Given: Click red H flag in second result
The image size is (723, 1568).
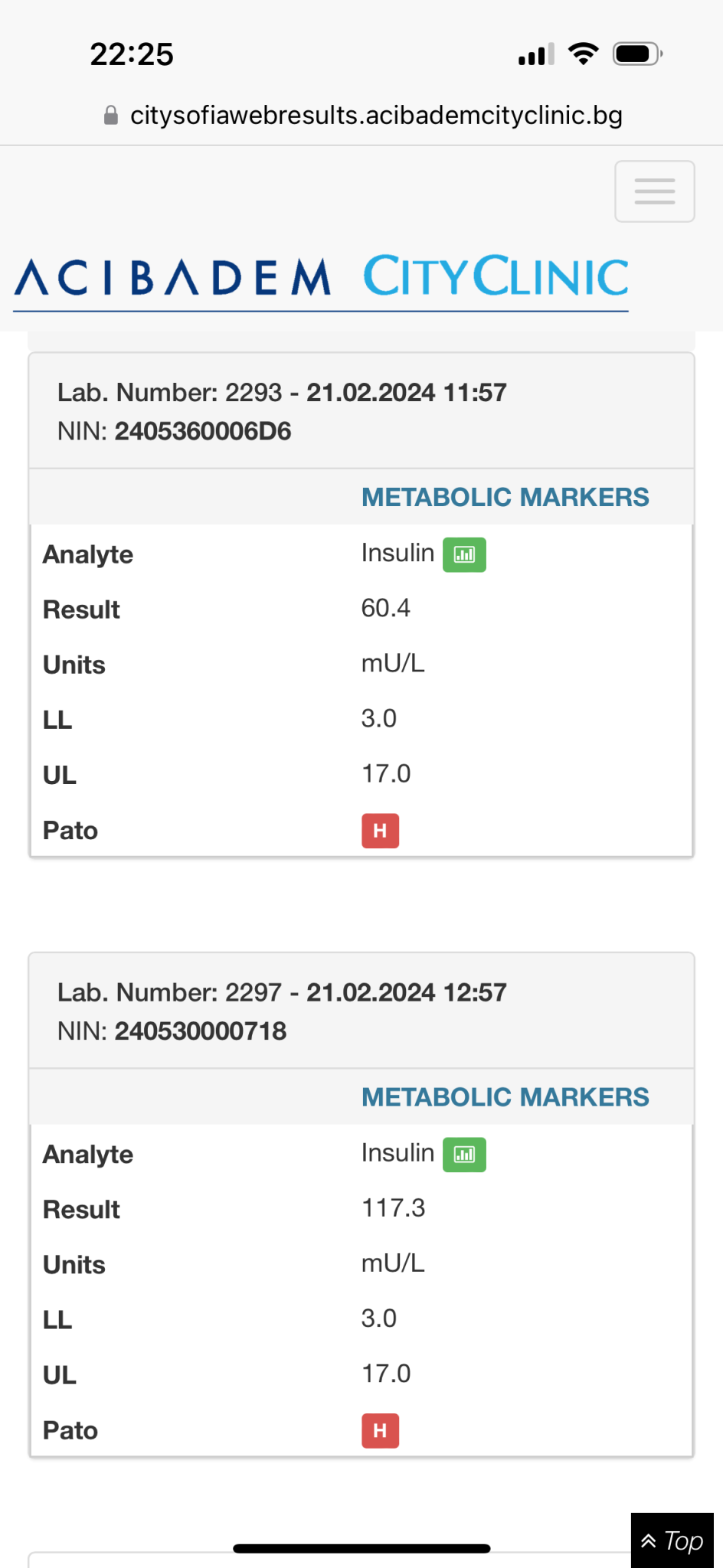Looking at the screenshot, I should click(x=380, y=1431).
